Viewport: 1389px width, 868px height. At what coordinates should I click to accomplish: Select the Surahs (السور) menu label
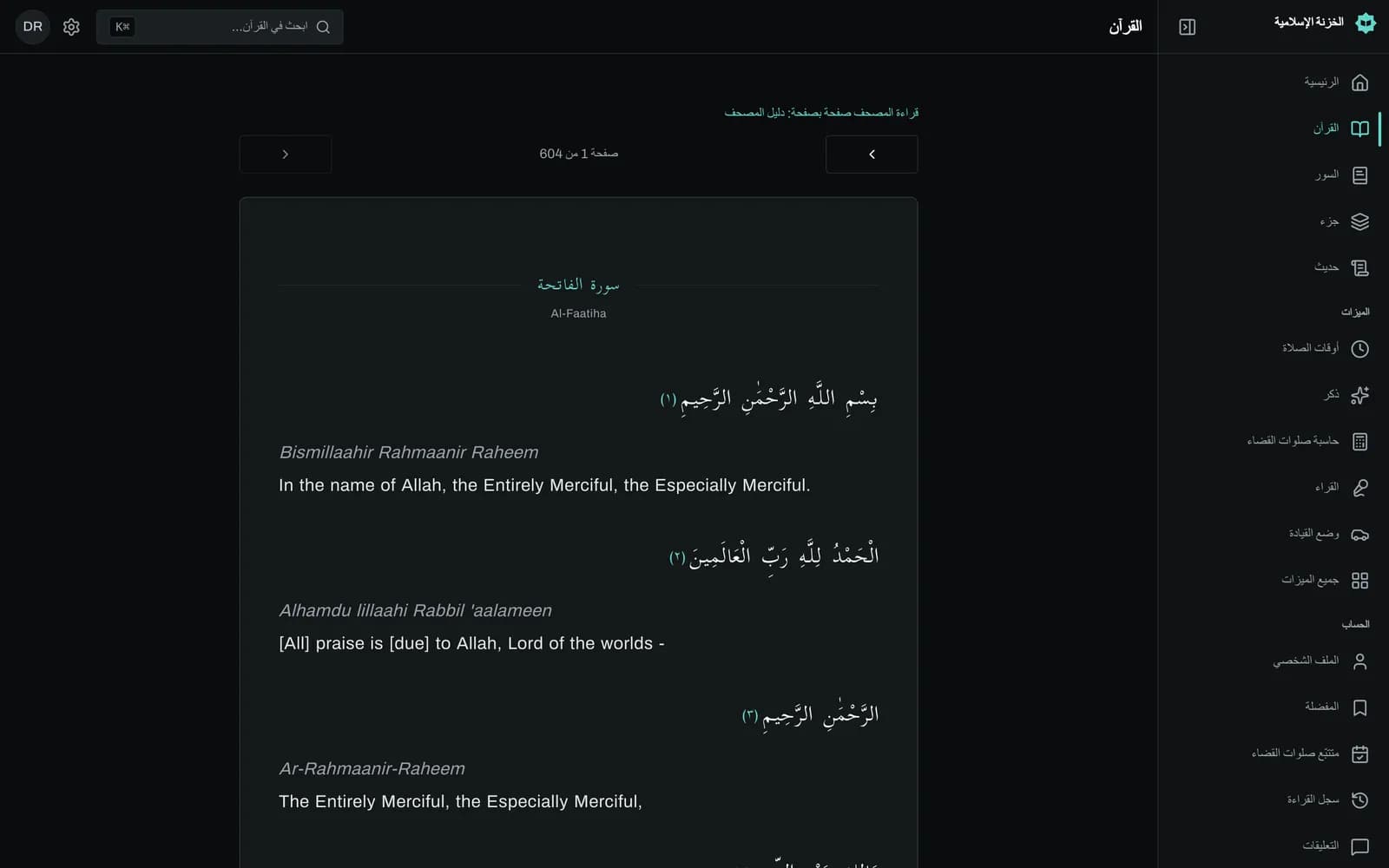(1326, 174)
